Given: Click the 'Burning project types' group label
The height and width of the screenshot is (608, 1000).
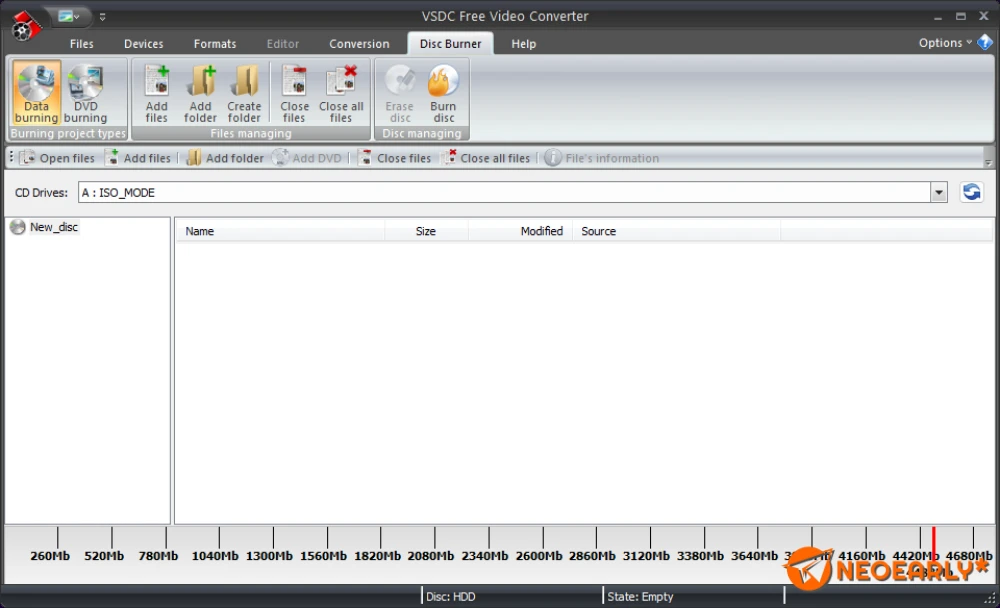Looking at the screenshot, I should pyautogui.click(x=68, y=133).
